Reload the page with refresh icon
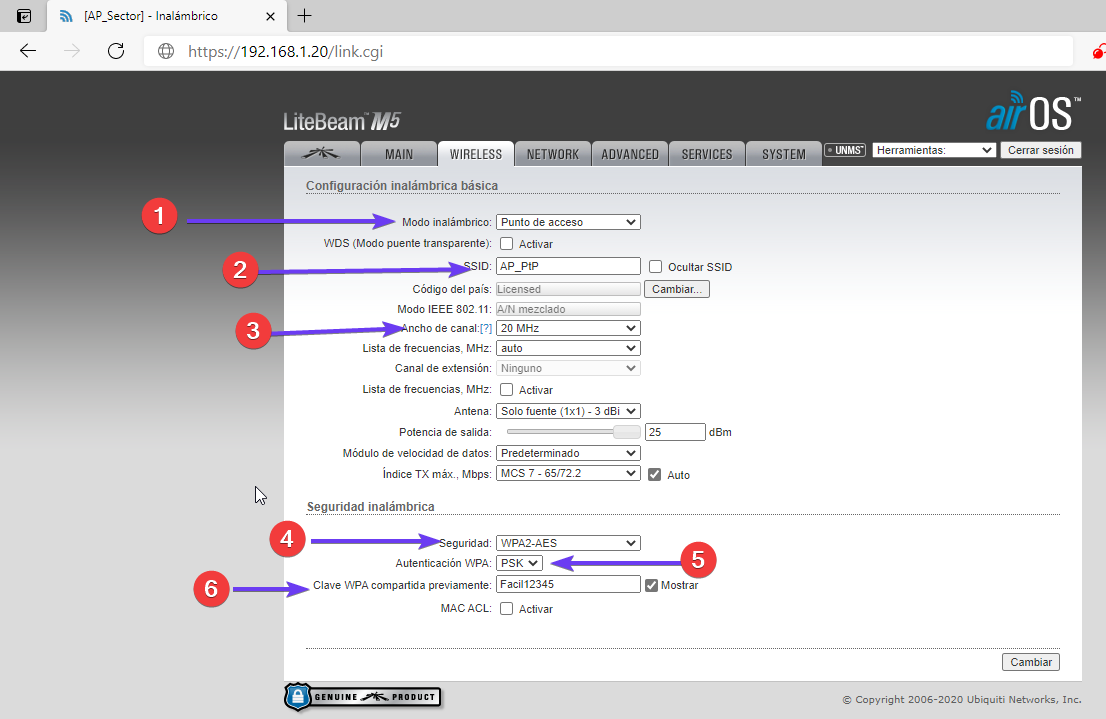1106x719 pixels. 116,51
